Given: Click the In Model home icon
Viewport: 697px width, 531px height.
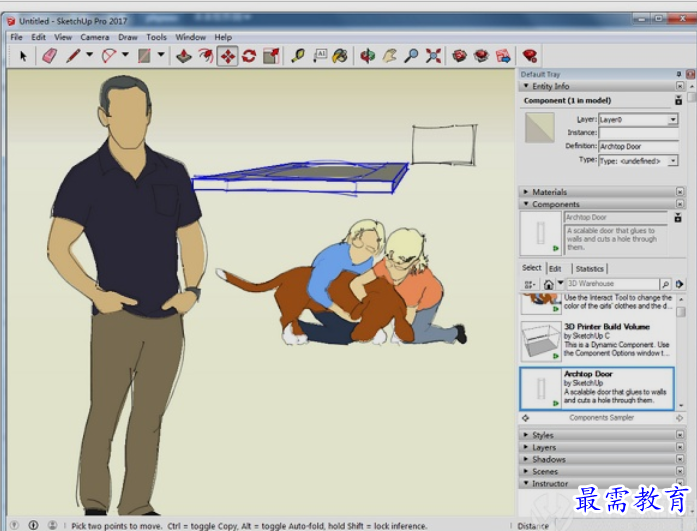Looking at the screenshot, I should [549, 284].
